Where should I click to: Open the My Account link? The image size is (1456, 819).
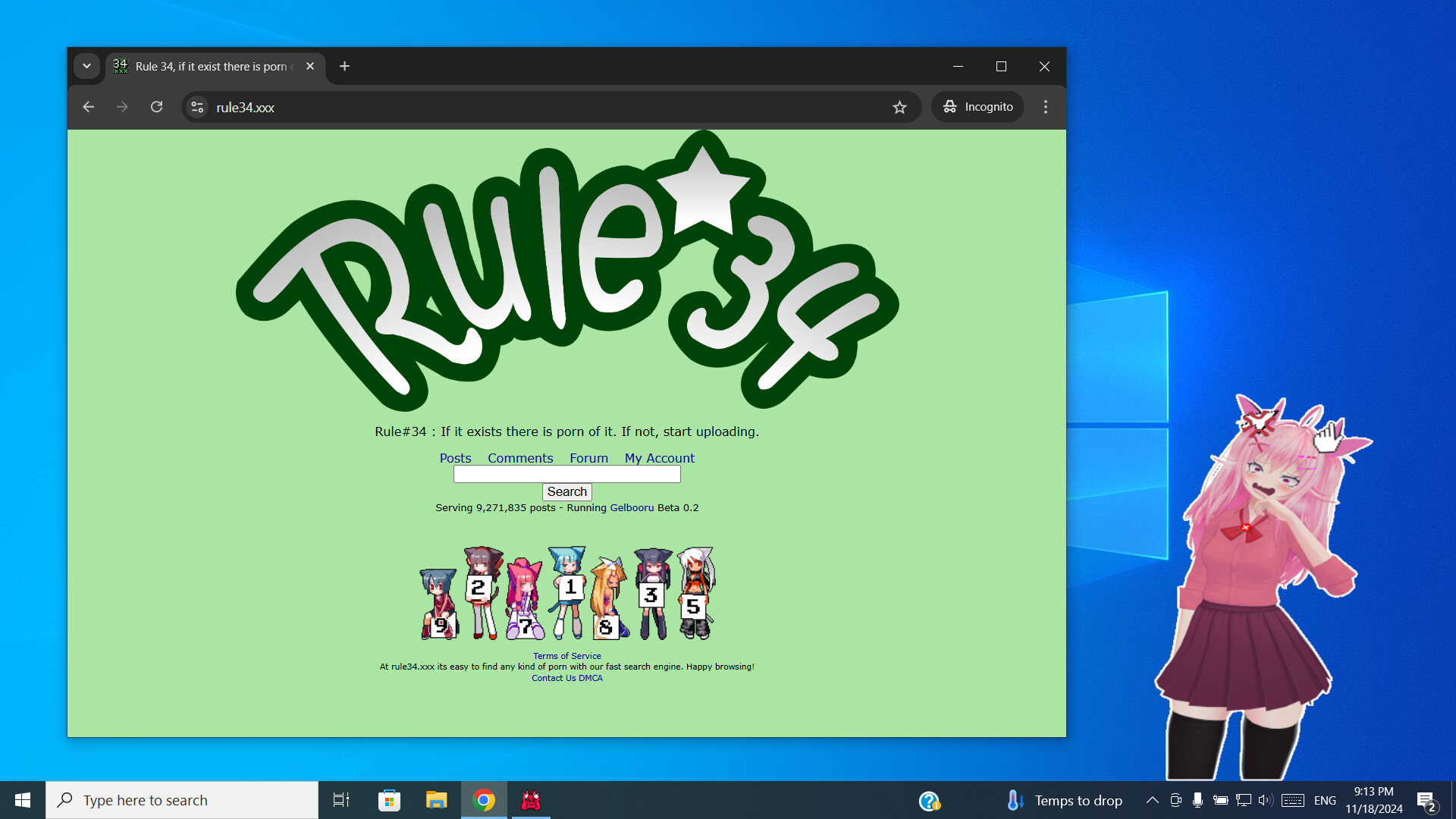659,458
